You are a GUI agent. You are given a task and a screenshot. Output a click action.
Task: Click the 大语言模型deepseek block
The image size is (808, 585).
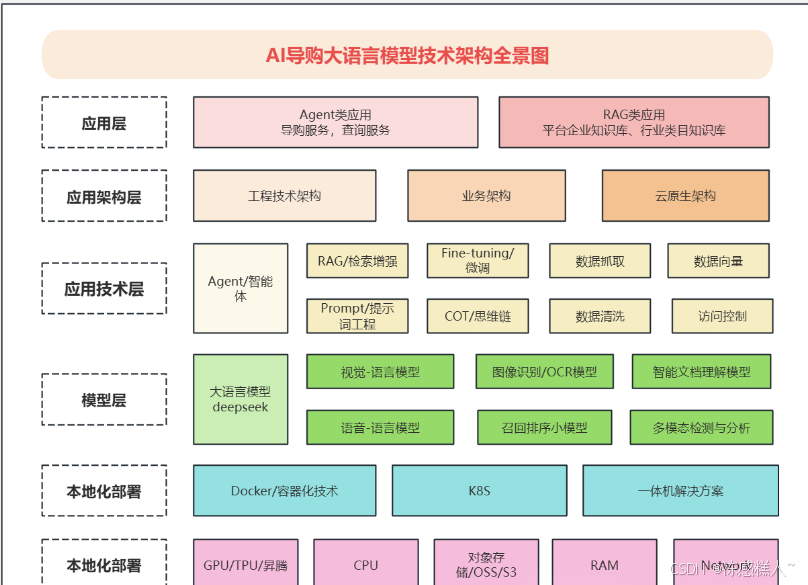[x=240, y=399]
